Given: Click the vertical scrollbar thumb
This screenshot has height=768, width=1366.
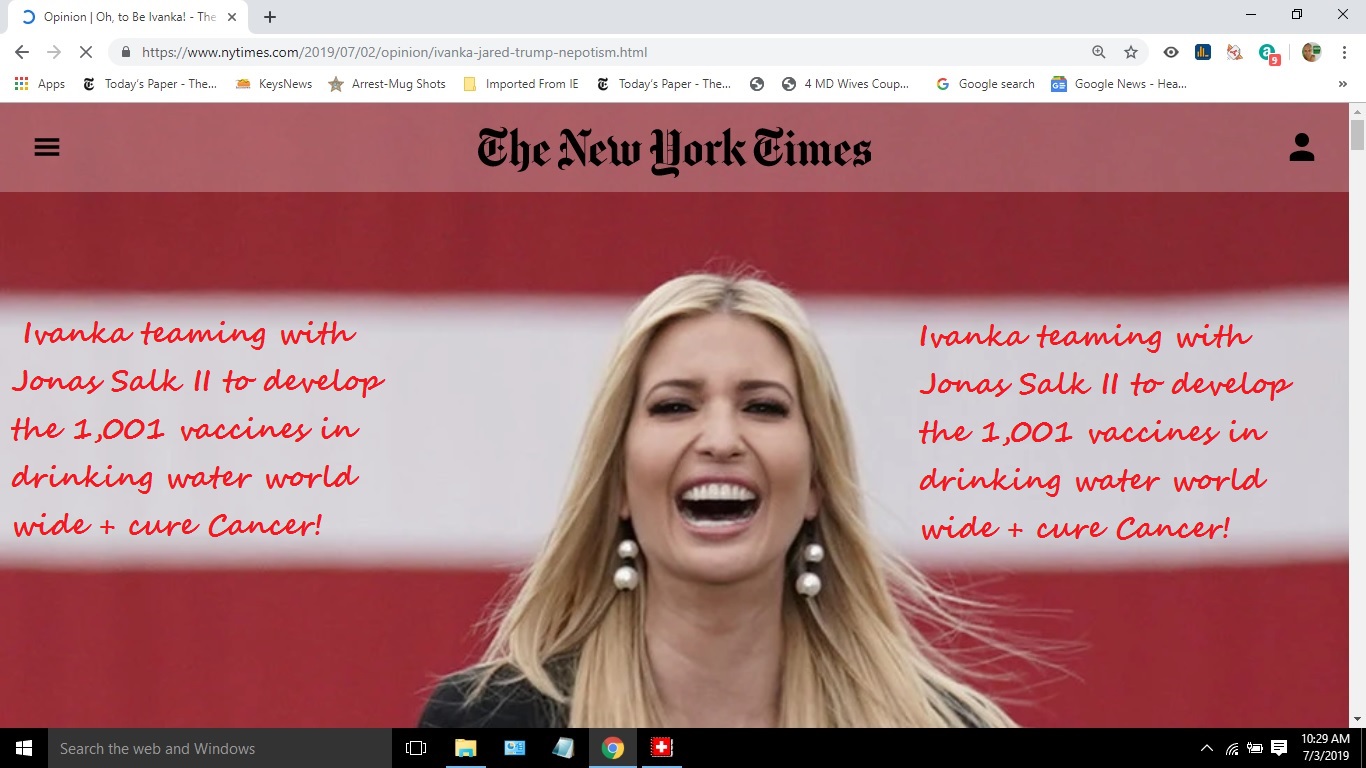Looking at the screenshot, I should coord(1357,134).
